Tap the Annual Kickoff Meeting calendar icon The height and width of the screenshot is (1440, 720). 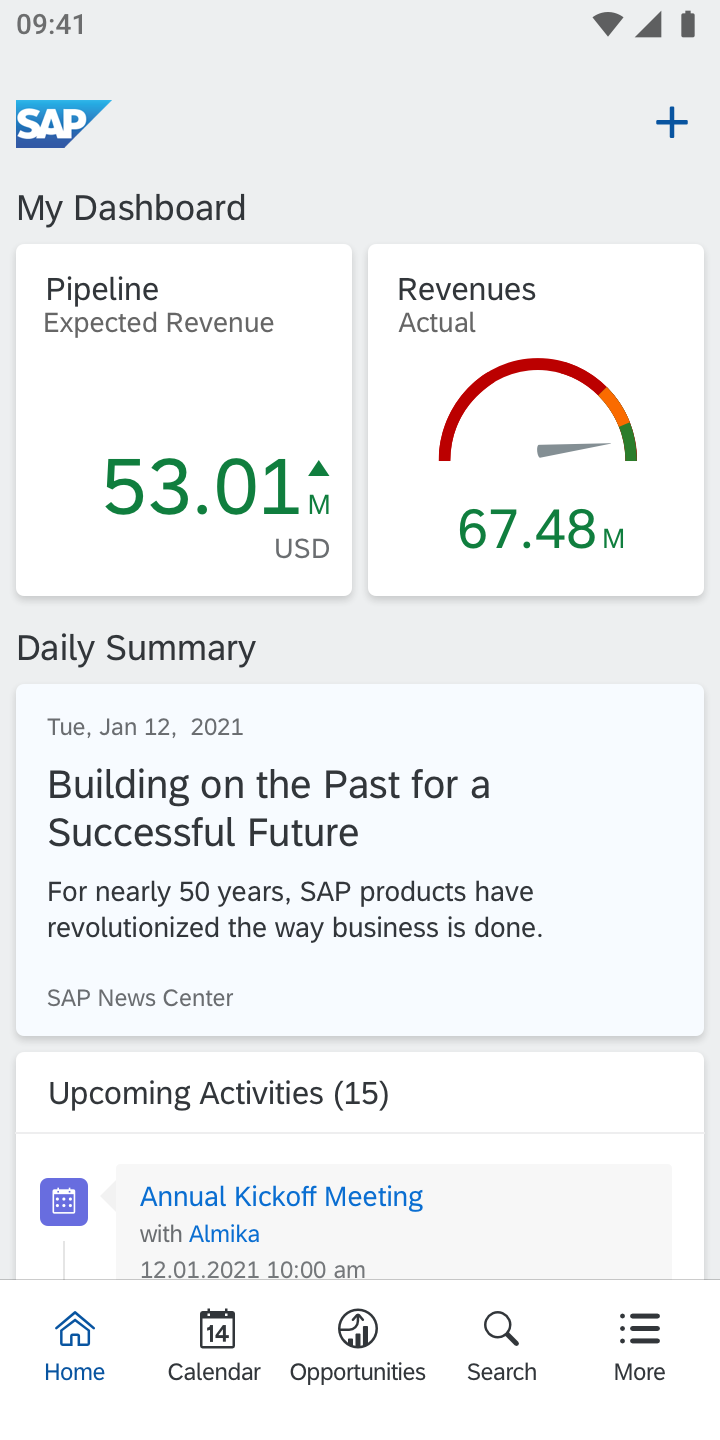click(x=64, y=1201)
